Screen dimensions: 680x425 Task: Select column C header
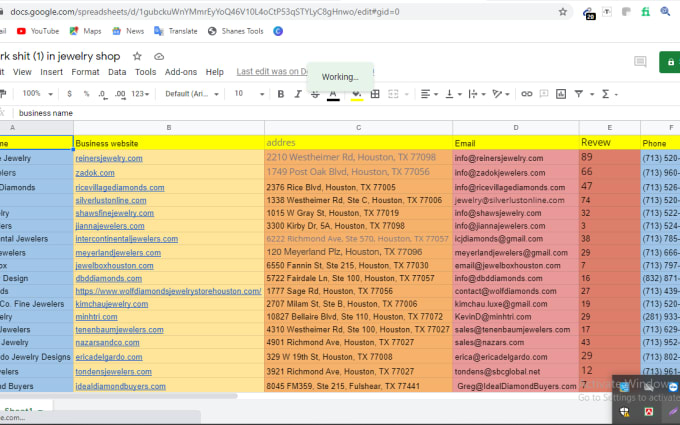pyautogui.click(x=359, y=128)
